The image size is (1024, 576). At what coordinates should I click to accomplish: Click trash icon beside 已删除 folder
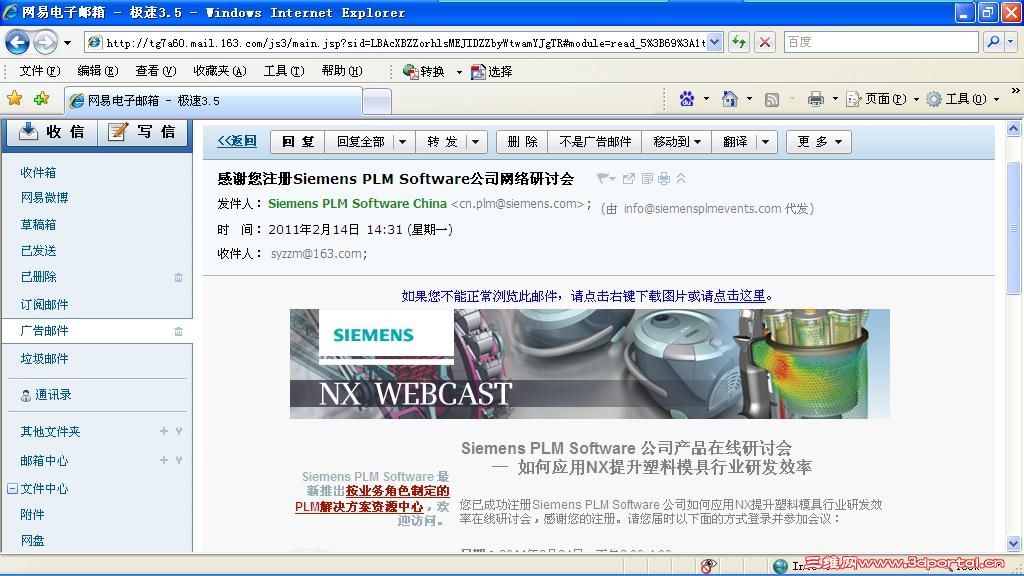178,278
